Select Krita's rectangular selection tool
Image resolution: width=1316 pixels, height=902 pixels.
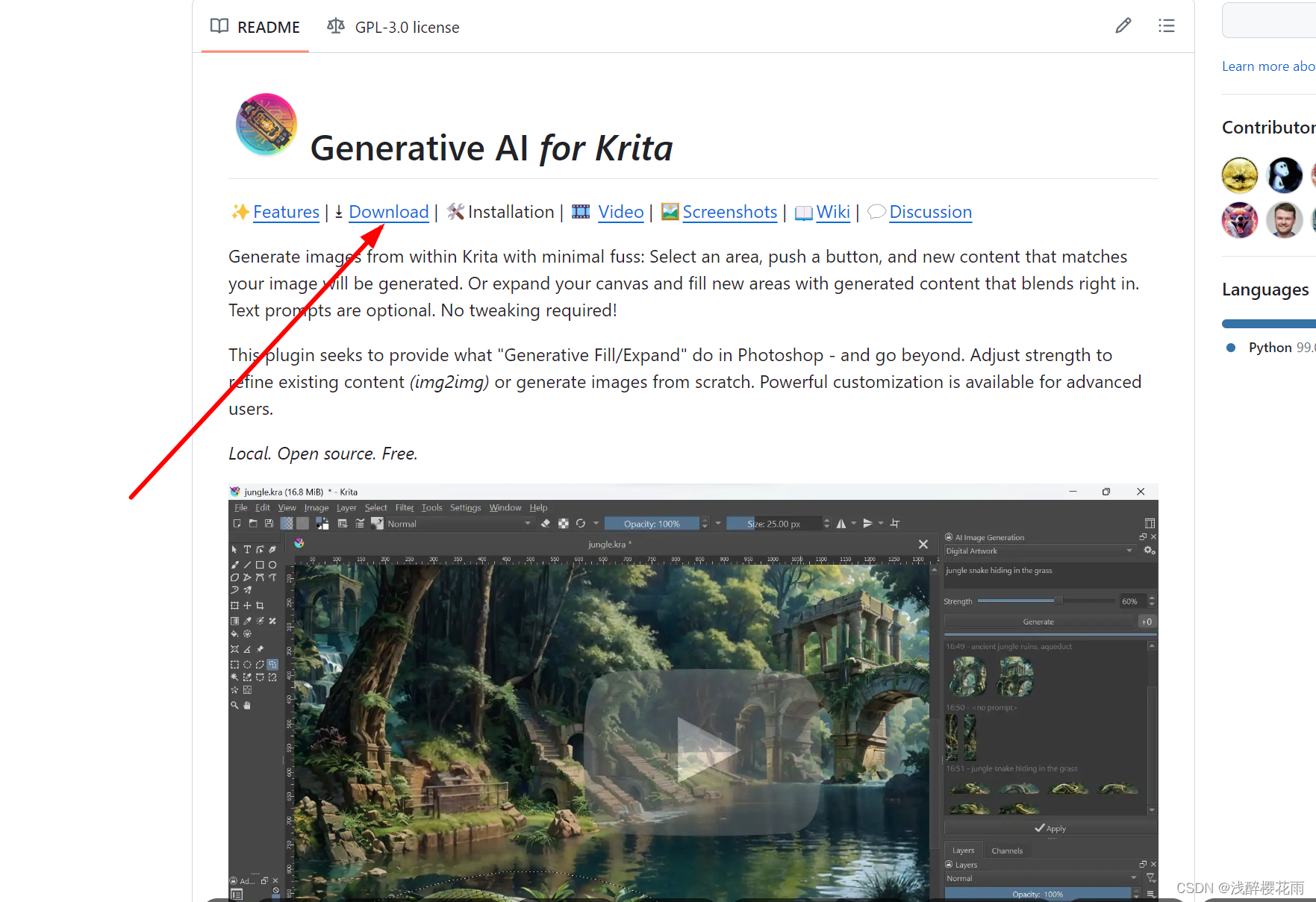234,664
